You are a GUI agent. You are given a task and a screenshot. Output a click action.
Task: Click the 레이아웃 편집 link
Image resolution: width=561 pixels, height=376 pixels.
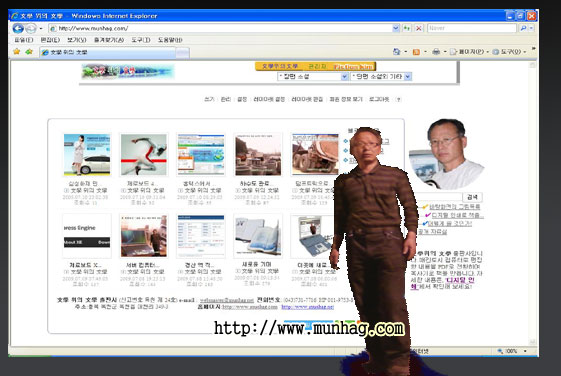point(307,99)
